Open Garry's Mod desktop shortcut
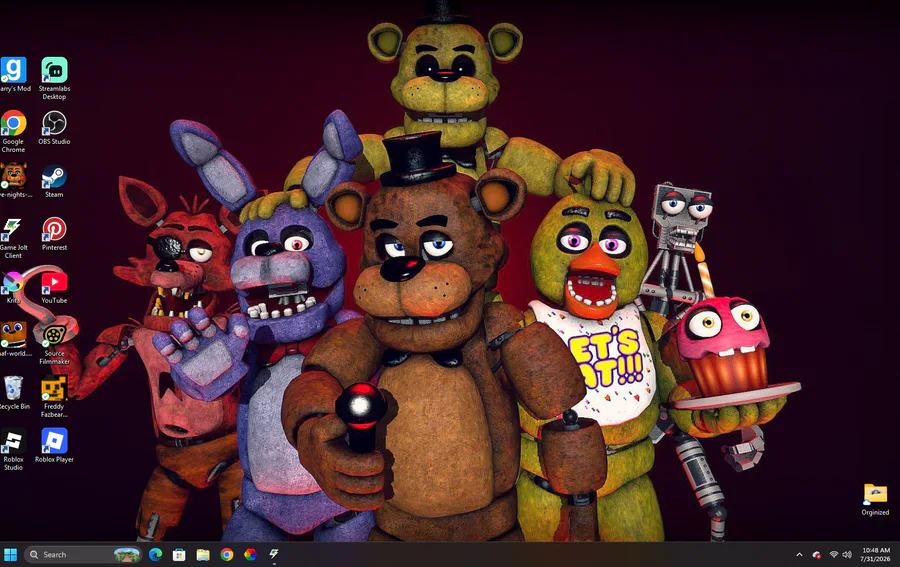The width and height of the screenshot is (900, 567). pos(14,75)
